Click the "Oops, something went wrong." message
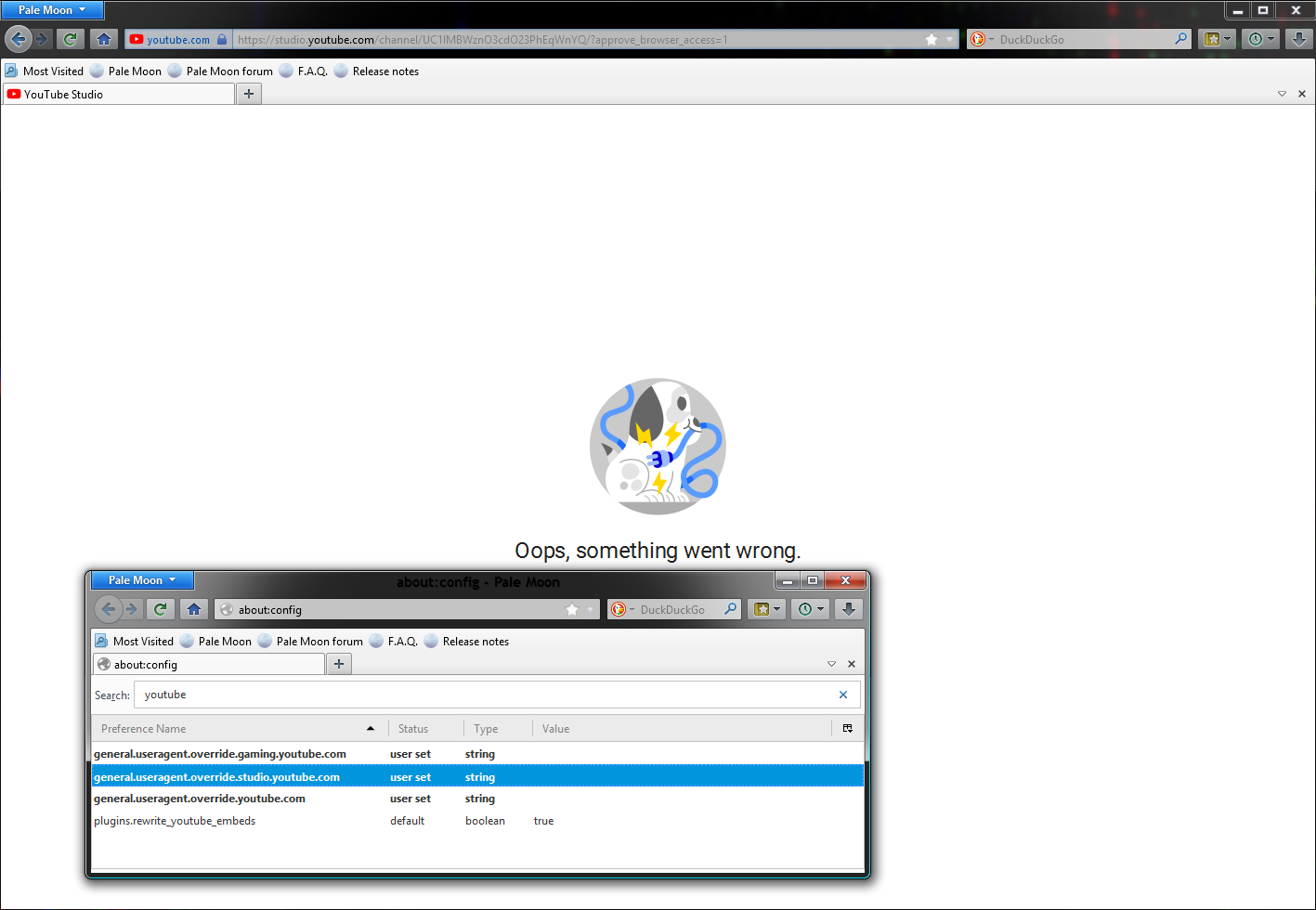The height and width of the screenshot is (910, 1316). pos(658,551)
